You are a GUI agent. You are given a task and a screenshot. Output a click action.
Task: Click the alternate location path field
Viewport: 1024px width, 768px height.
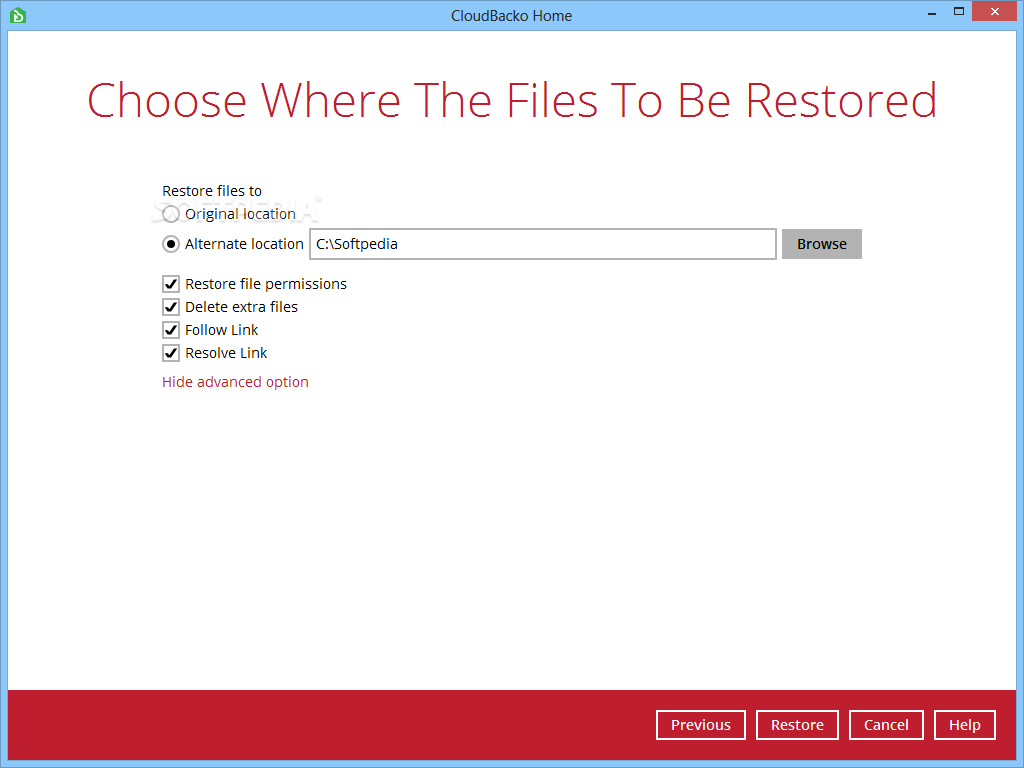[543, 244]
